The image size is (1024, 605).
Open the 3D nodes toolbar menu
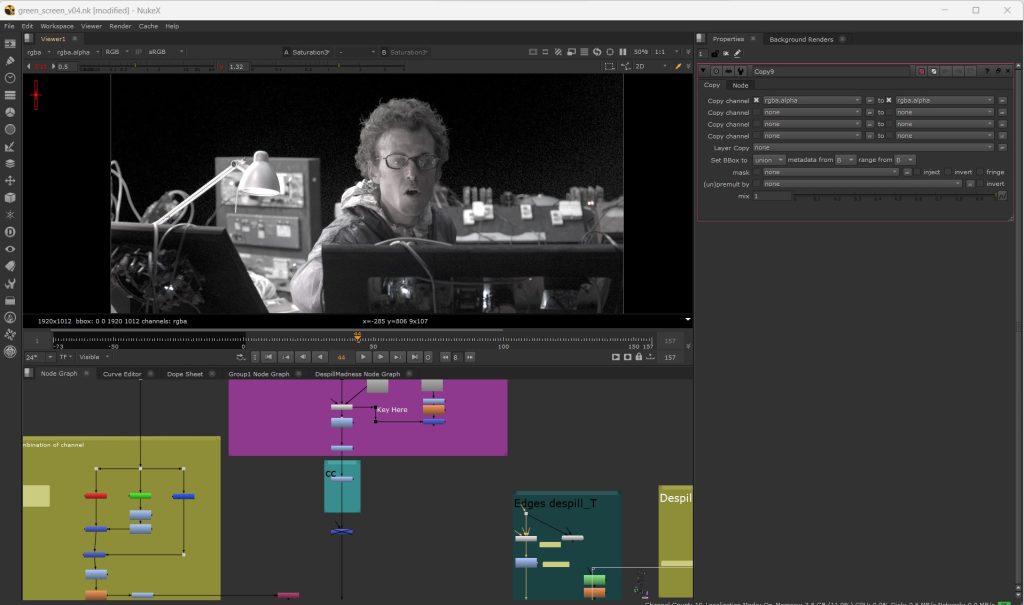tap(10, 197)
